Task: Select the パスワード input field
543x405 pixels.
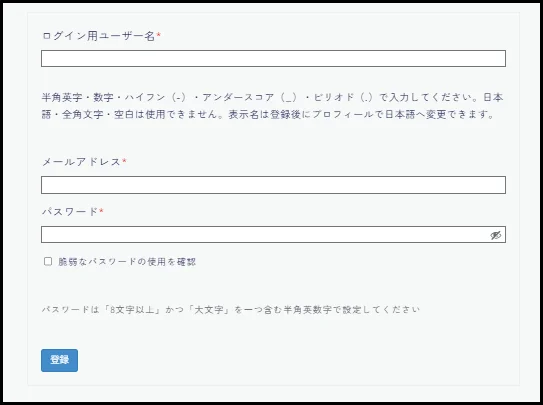Action: [x=273, y=235]
